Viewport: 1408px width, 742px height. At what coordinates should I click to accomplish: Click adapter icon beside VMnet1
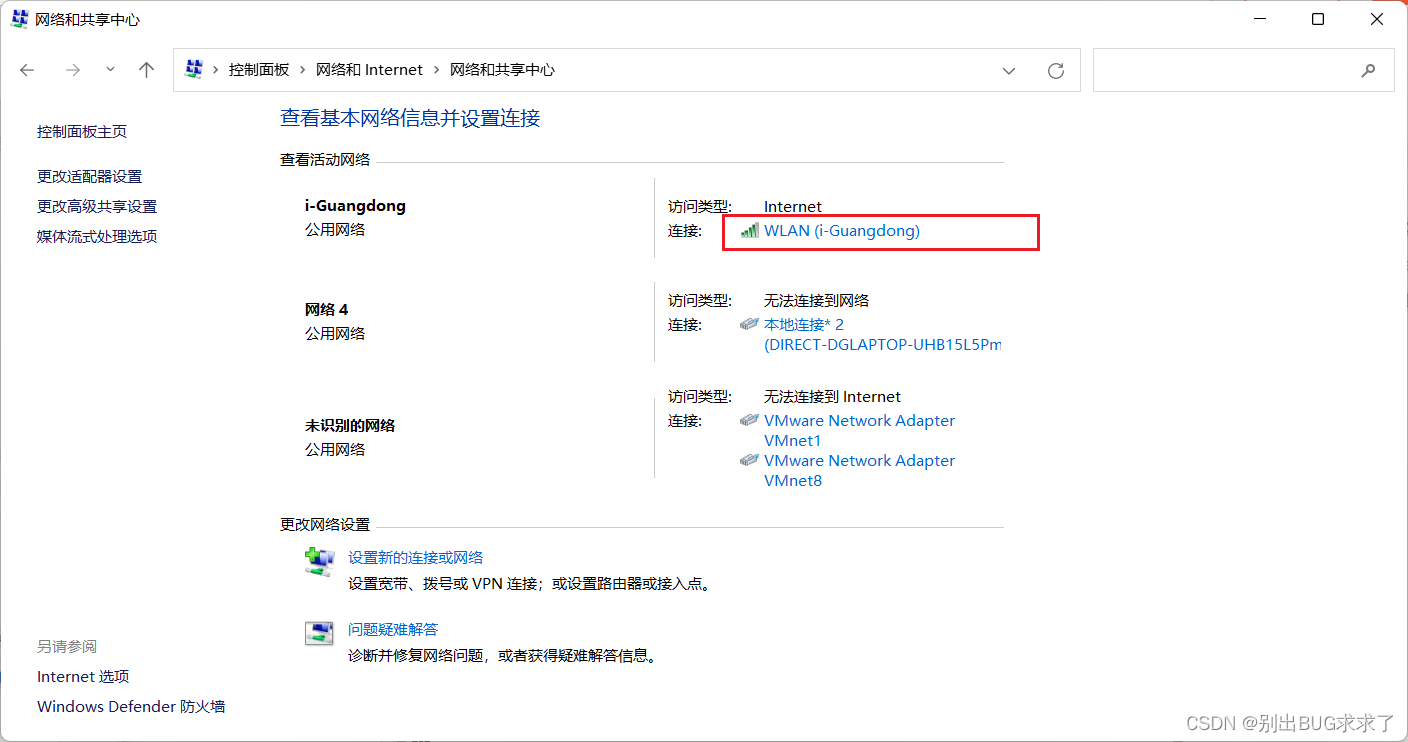tap(749, 420)
